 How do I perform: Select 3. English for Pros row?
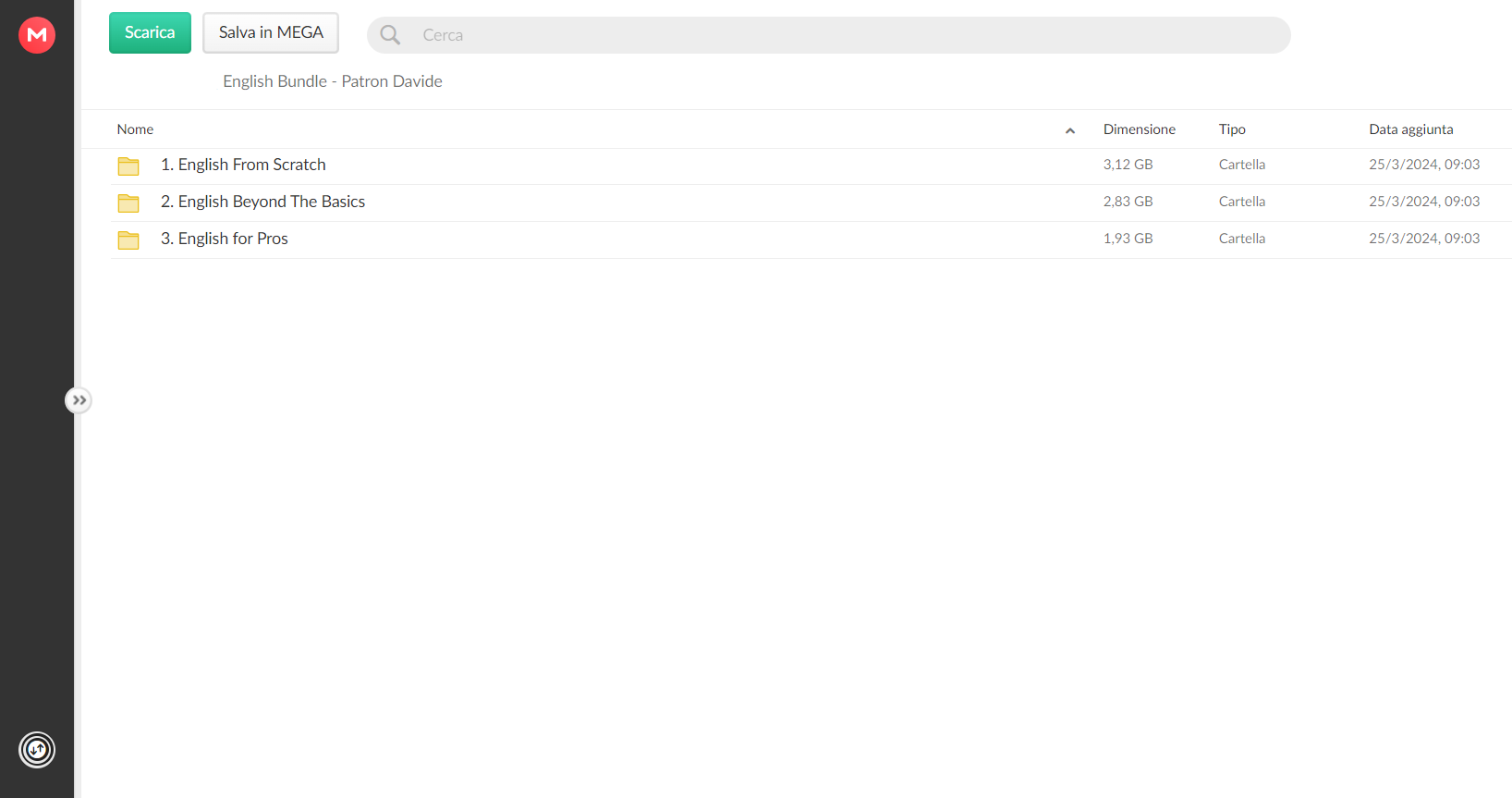coord(811,239)
